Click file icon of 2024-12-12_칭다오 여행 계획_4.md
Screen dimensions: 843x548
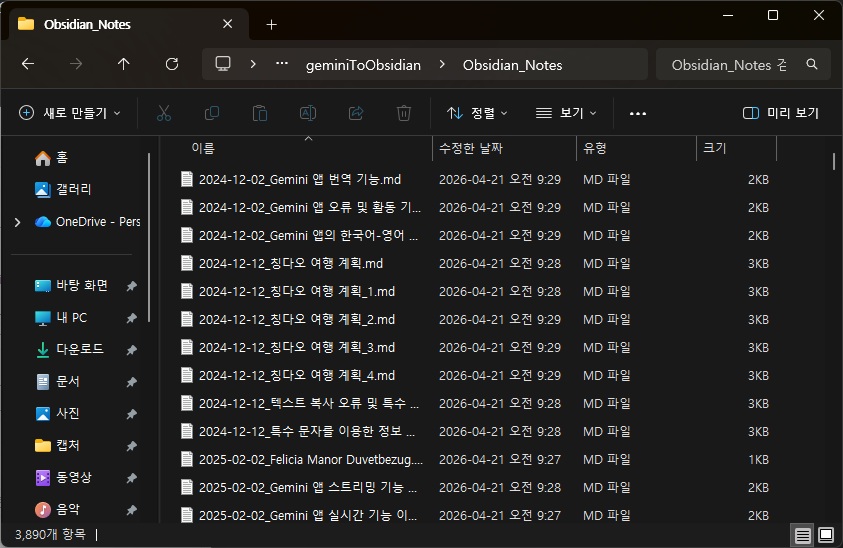[187, 375]
